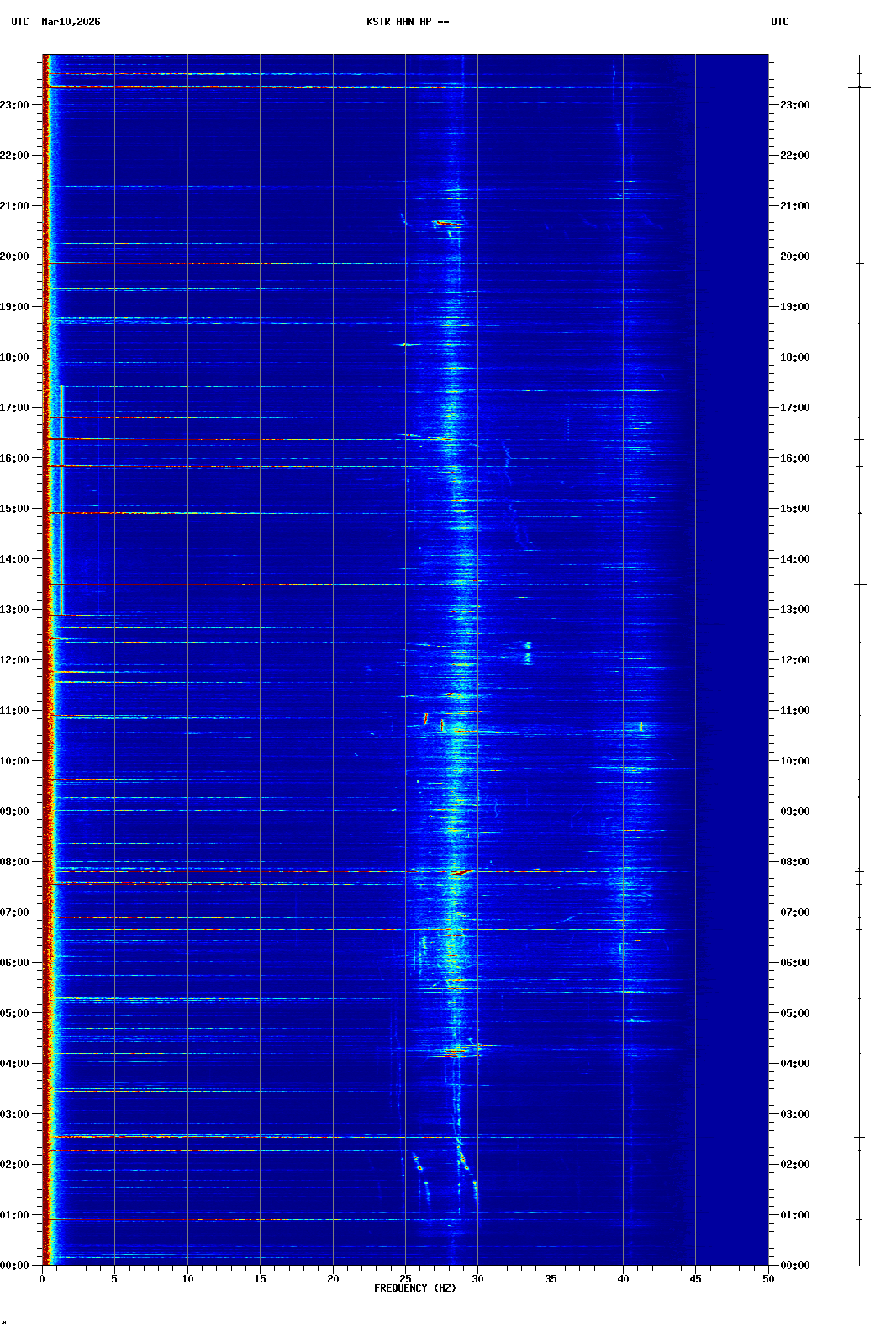896x1332 pixels.
Task: Click the 25 tick on frequency axis
Action: 405,1278
